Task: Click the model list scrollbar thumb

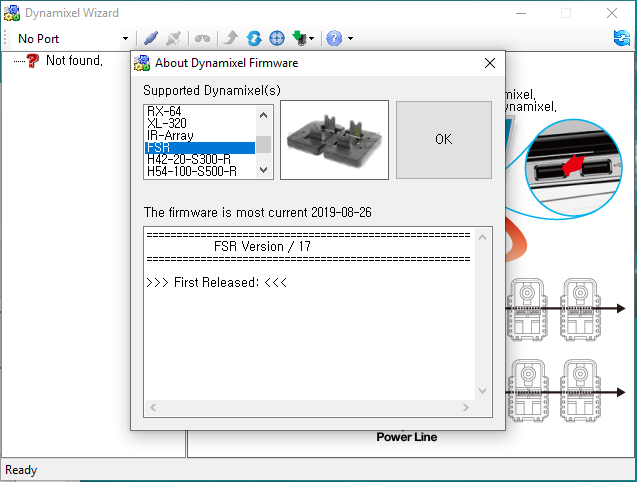Action: pos(264,145)
